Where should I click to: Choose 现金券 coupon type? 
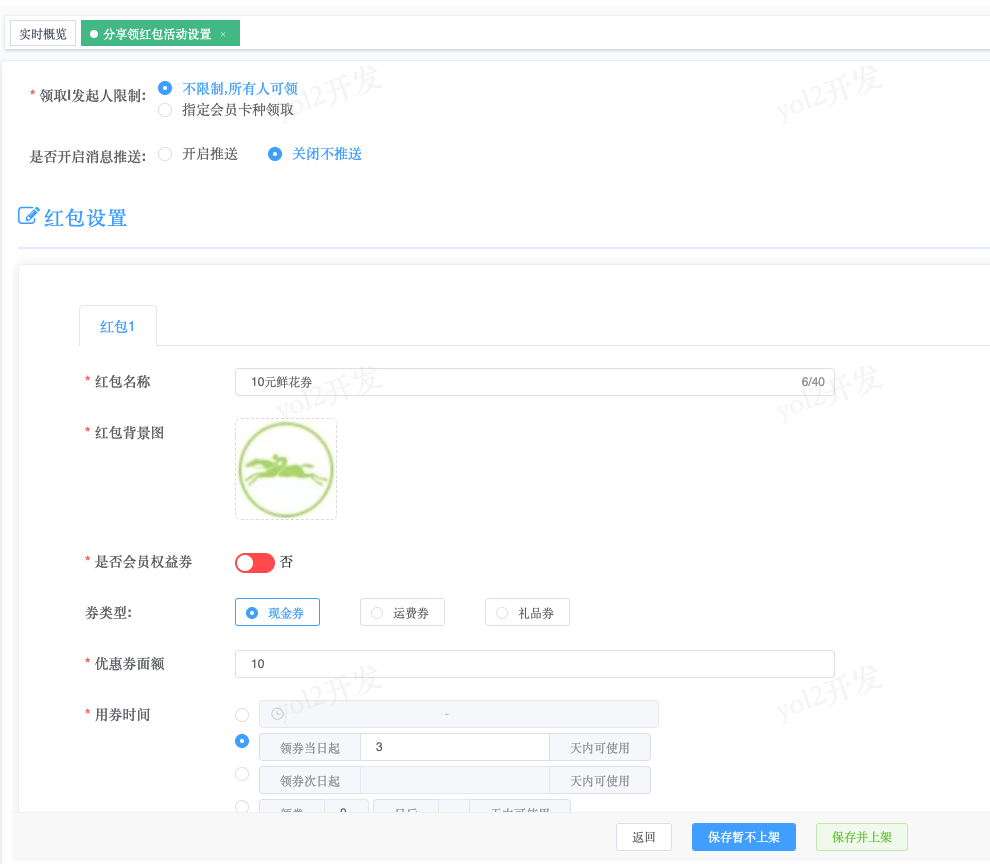click(x=277, y=613)
